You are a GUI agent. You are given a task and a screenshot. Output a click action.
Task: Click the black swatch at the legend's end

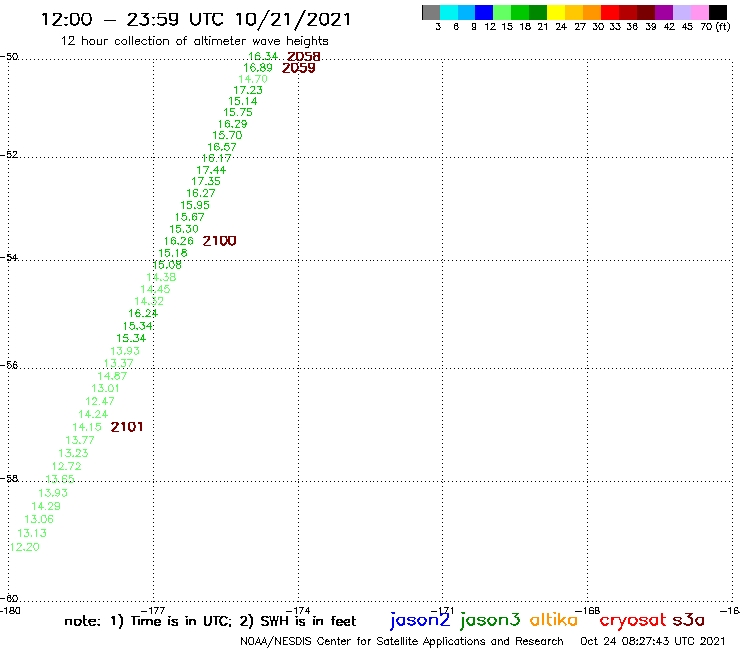click(718, 12)
